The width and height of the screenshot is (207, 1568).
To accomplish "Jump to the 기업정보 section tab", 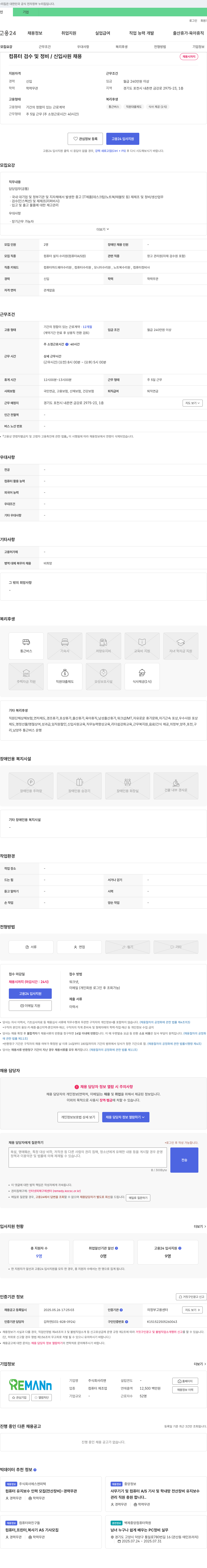I will click(x=198, y=47).
